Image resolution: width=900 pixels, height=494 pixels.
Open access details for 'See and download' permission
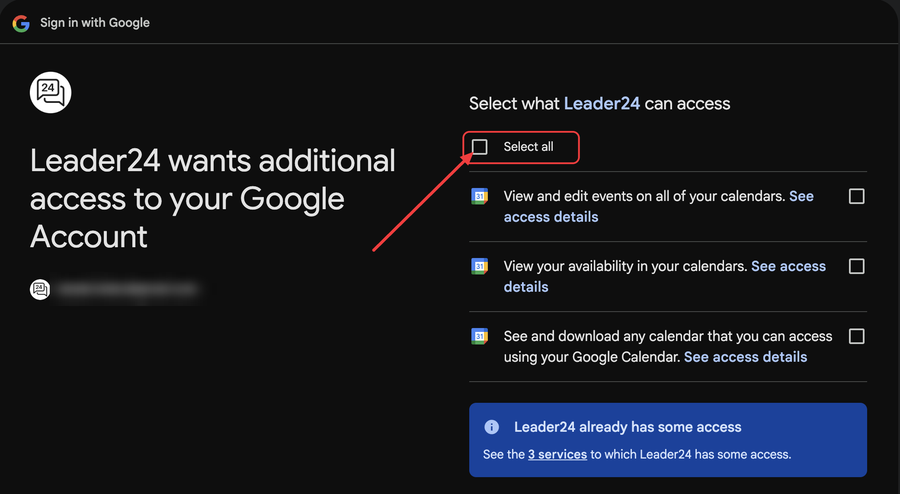point(746,357)
